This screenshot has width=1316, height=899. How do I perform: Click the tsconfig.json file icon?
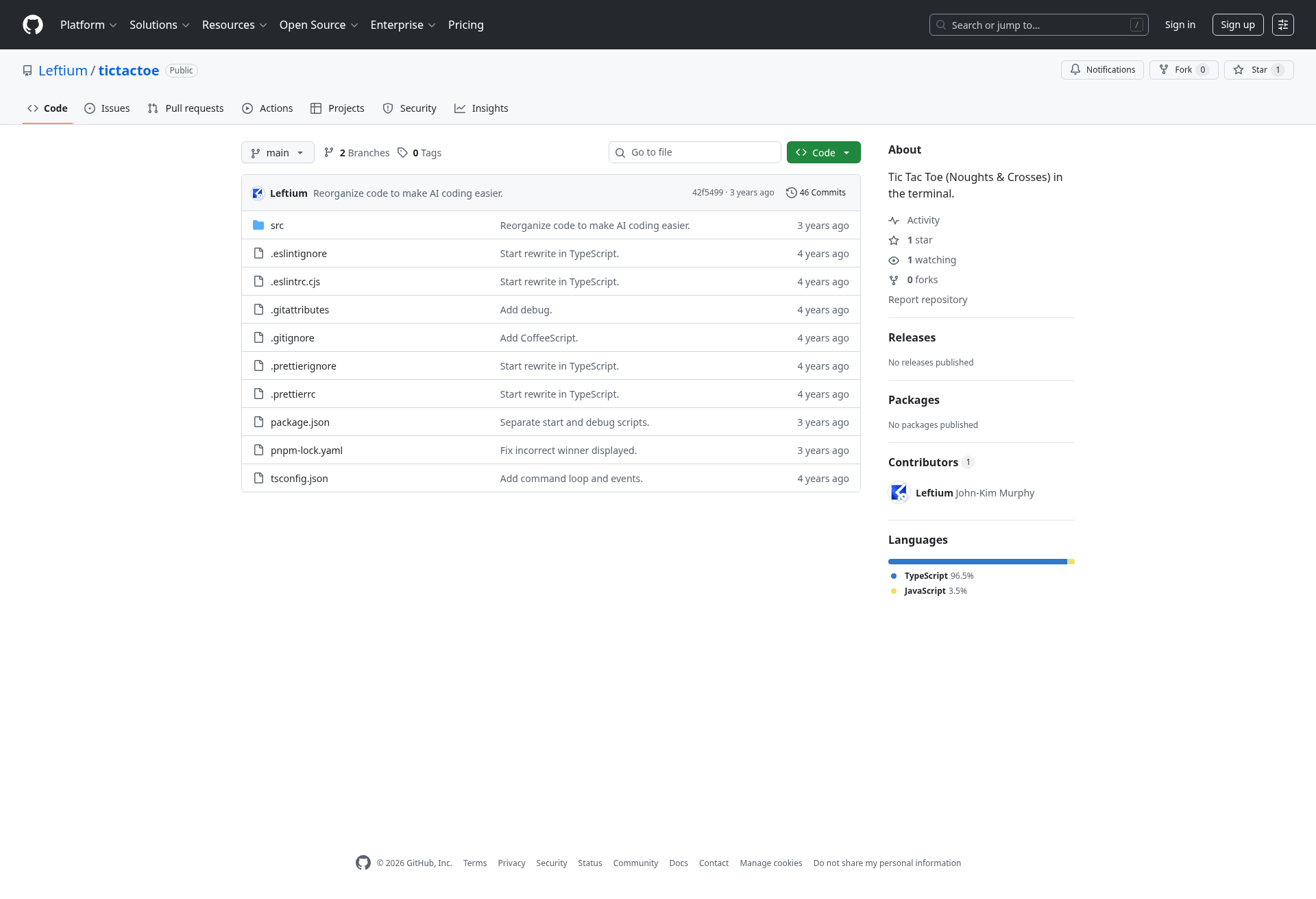[x=258, y=478]
